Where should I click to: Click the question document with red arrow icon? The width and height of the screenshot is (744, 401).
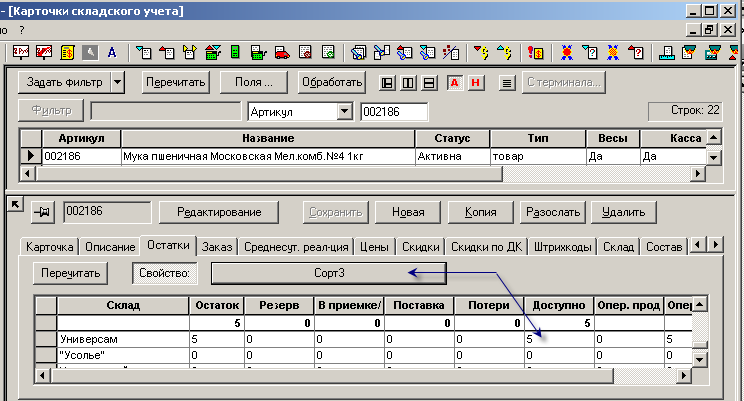pos(636,52)
